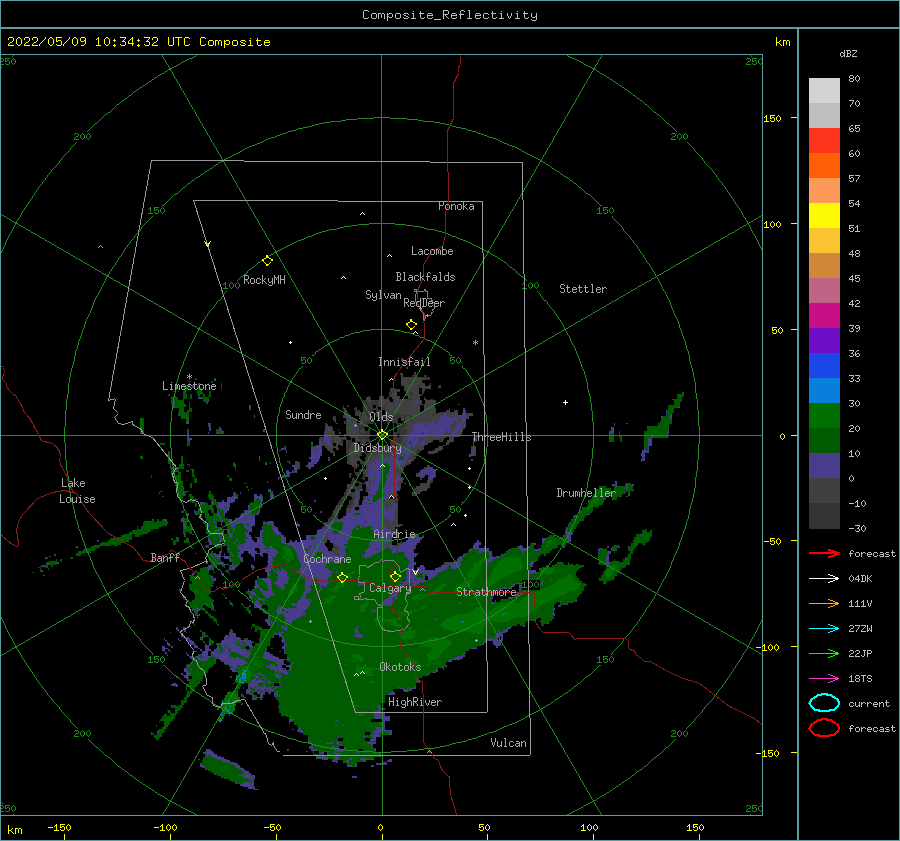Click the Cochrane city label

tap(327, 559)
